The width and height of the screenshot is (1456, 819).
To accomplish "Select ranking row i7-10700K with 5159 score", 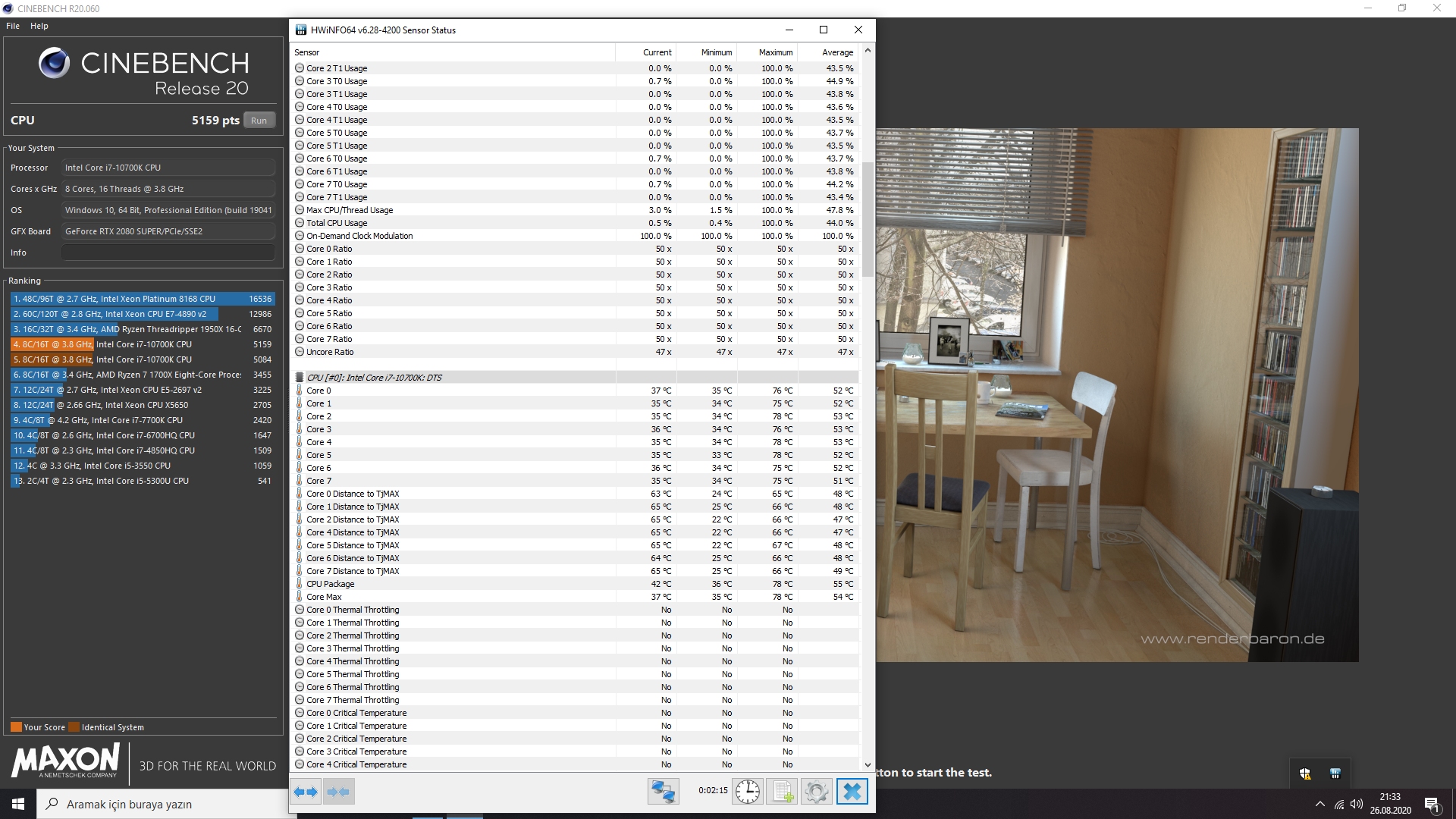I will 143,344.
